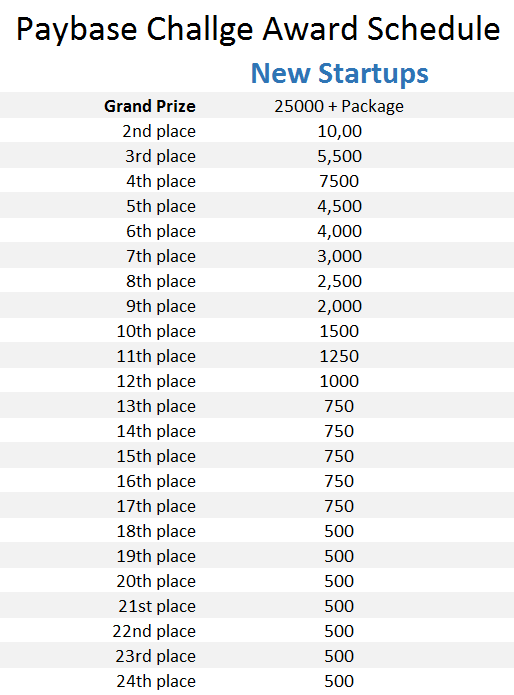Click the 2,500 value in 8th place row
The width and height of the screenshot is (514, 695).
(339, 281)
